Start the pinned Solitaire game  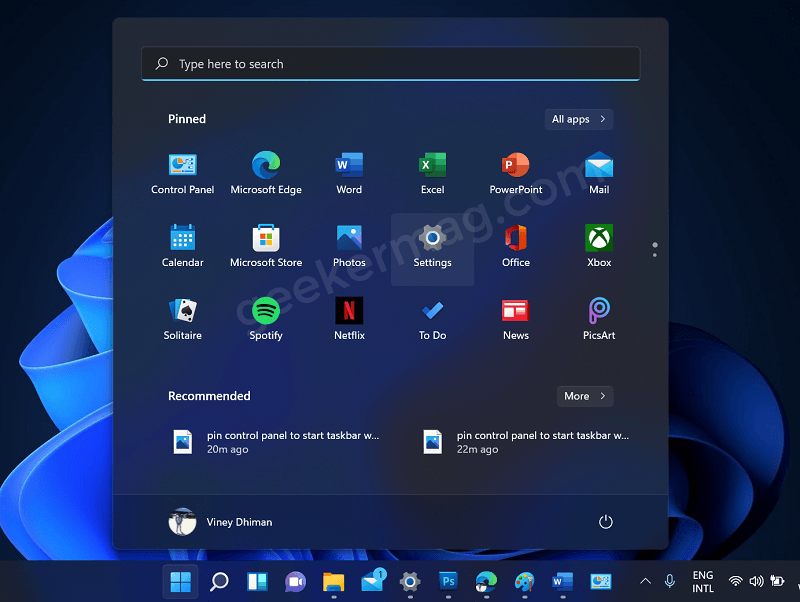pos(183,320)
